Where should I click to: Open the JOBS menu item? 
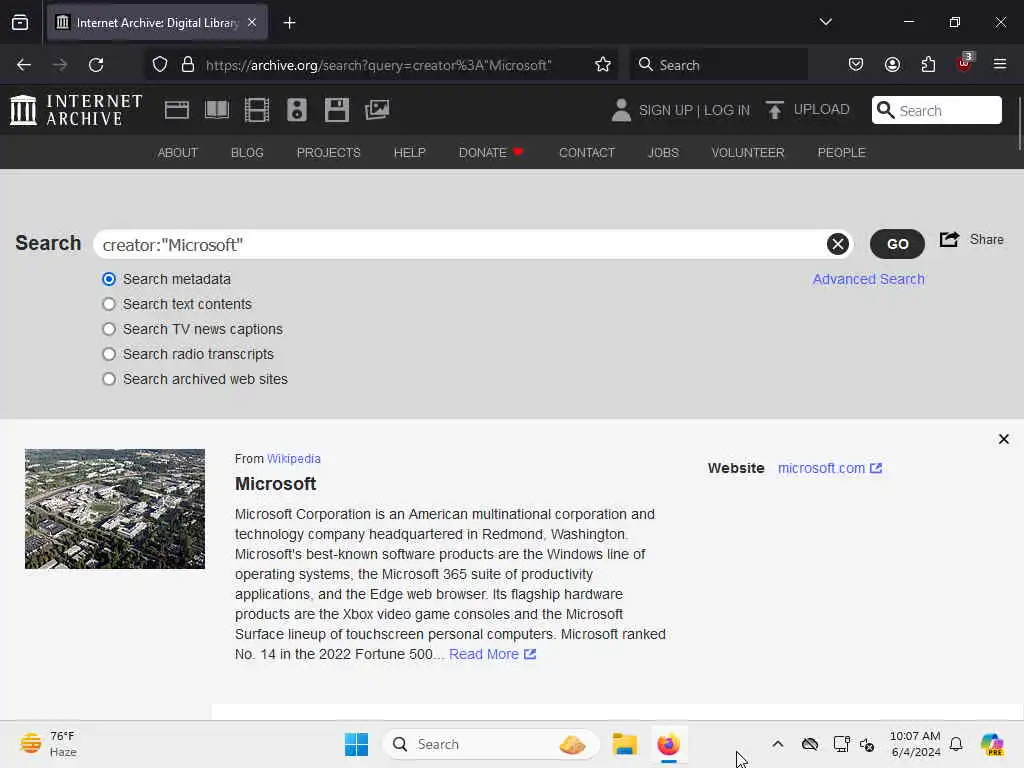click(663, 152)
